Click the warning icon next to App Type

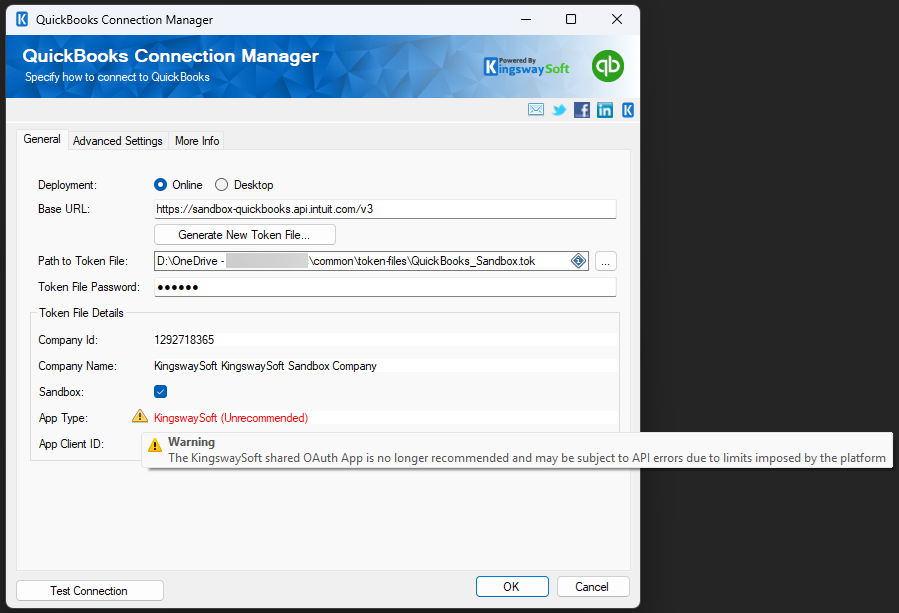[139, 417]
